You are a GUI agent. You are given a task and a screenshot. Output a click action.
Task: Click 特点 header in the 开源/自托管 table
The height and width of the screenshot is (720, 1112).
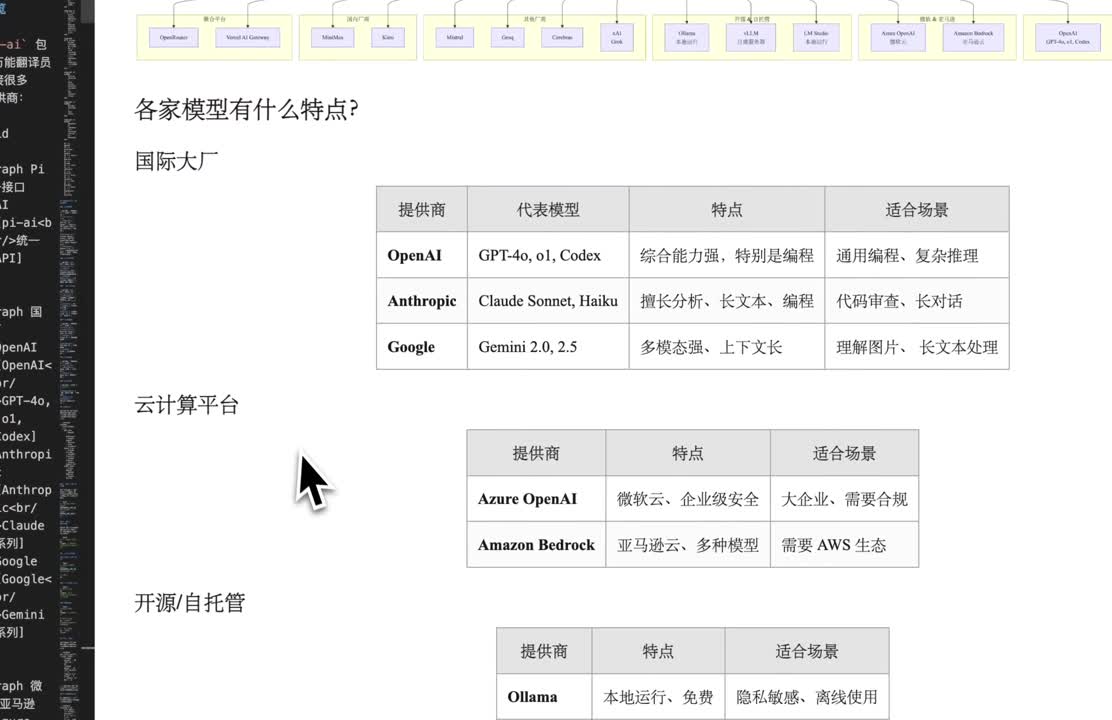point(658,650)
